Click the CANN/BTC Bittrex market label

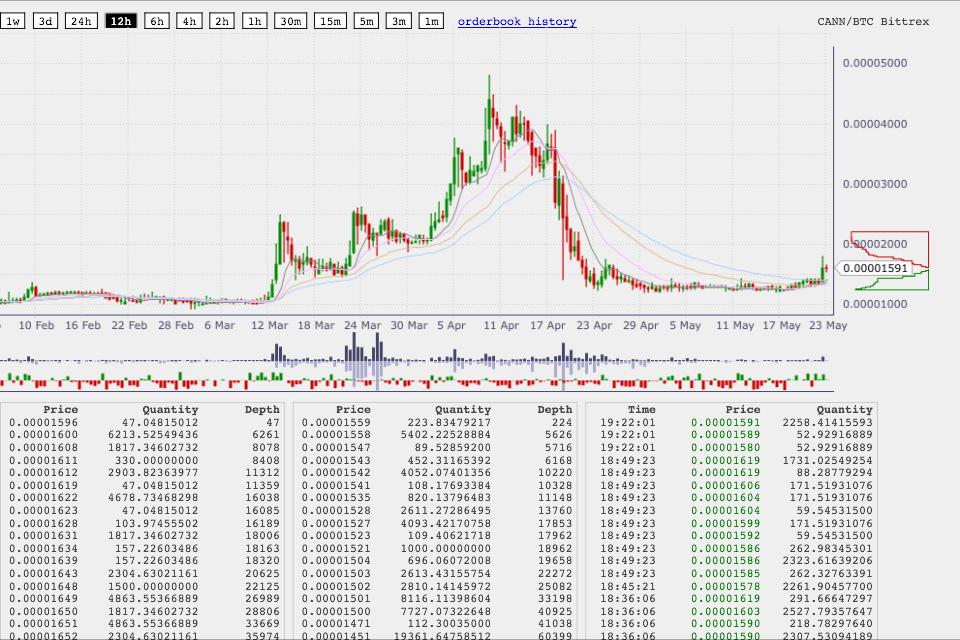pyautogui.click(x=873, y=21)
